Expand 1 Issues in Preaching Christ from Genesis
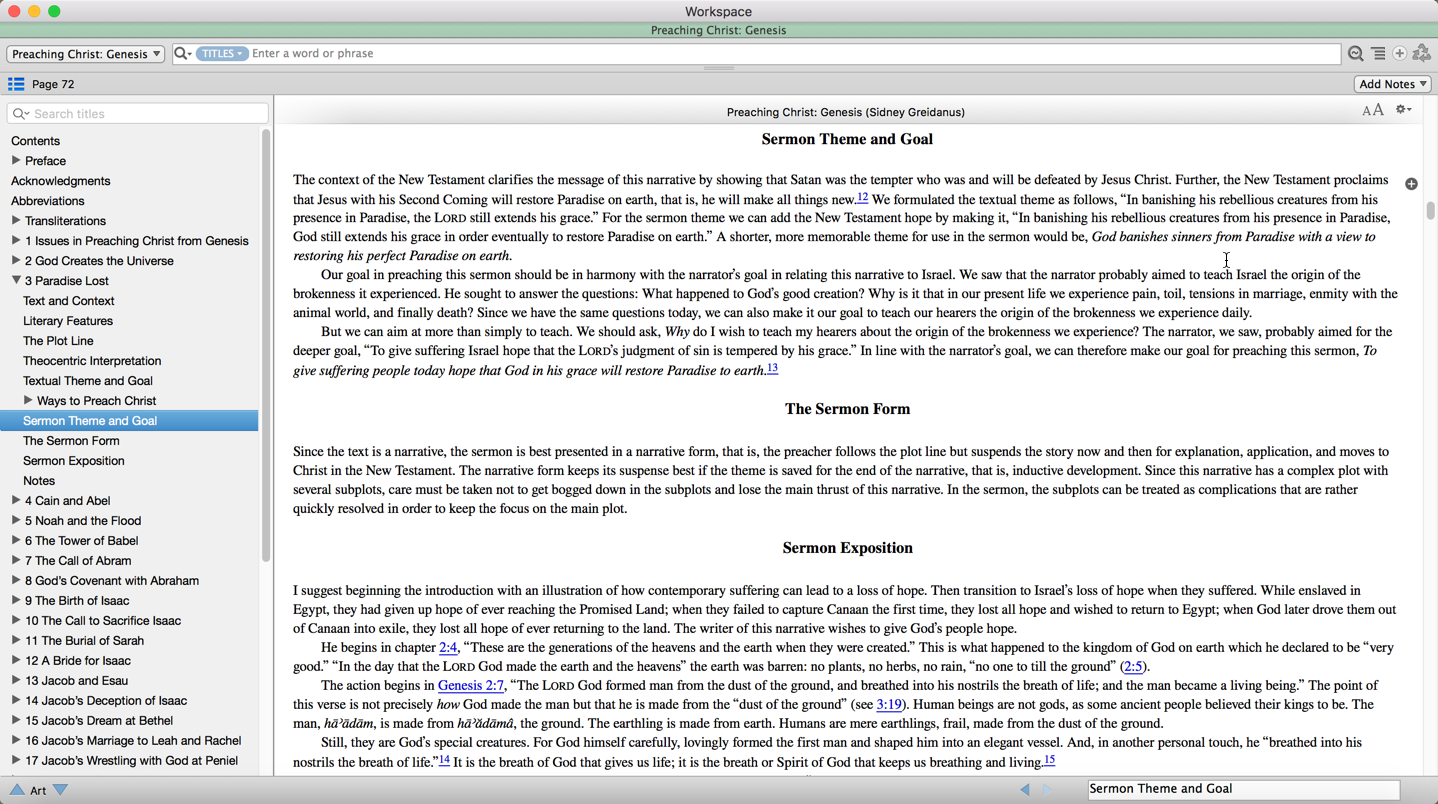This screenshot has height=804, width=1438. click(16, 240)
